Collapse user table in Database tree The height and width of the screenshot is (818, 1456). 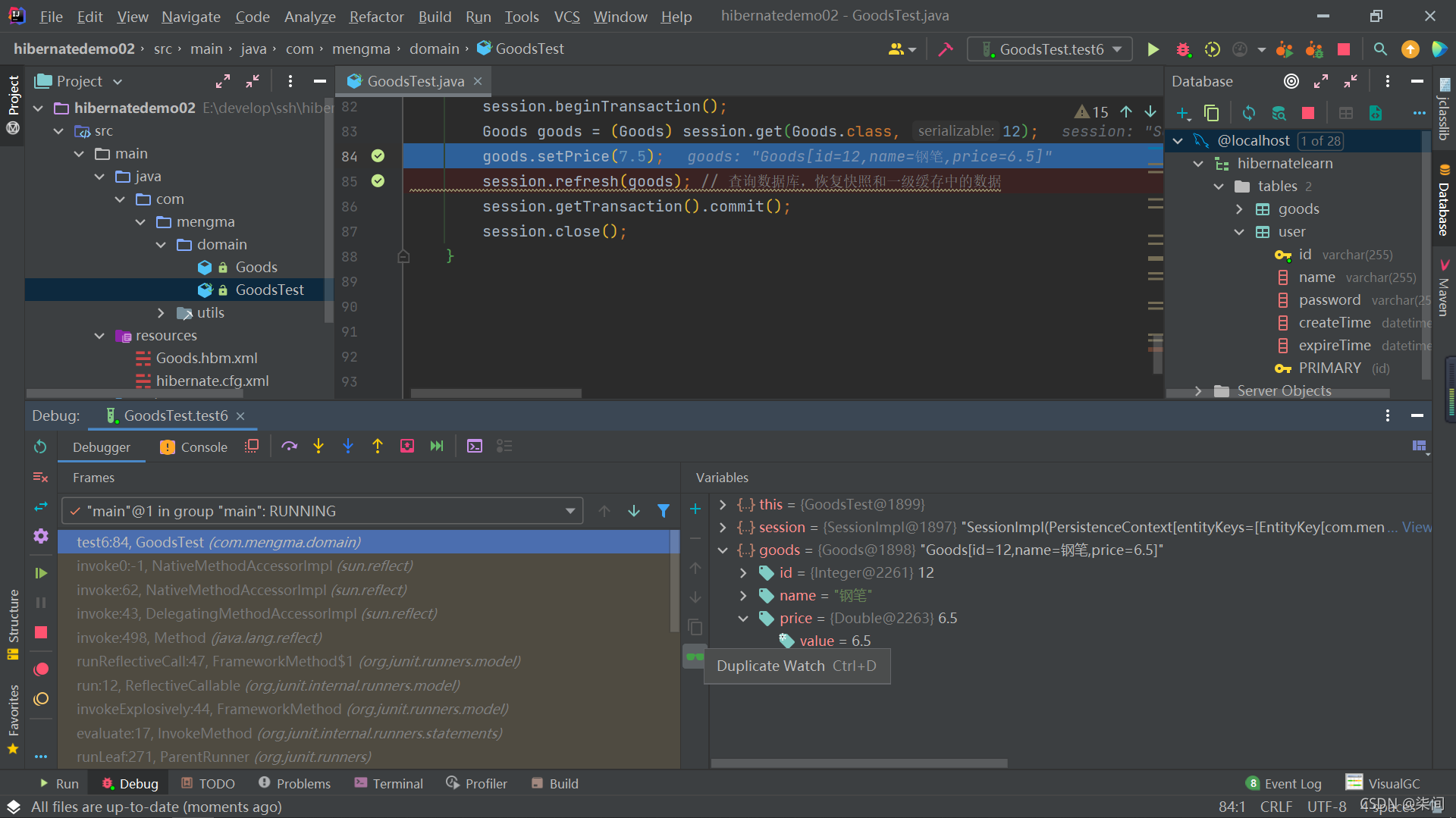tap(1239, 232)
